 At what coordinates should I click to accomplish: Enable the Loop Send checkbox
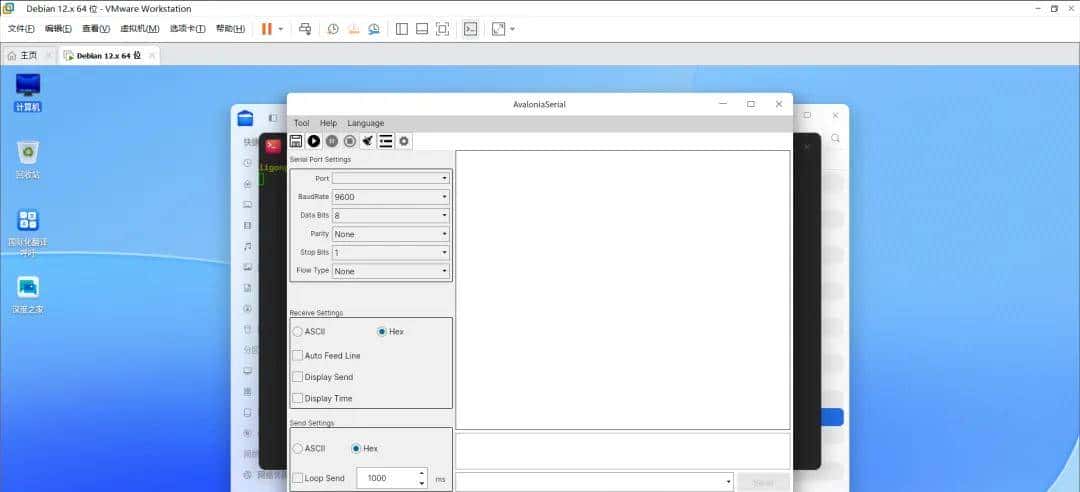coord(318,478)
